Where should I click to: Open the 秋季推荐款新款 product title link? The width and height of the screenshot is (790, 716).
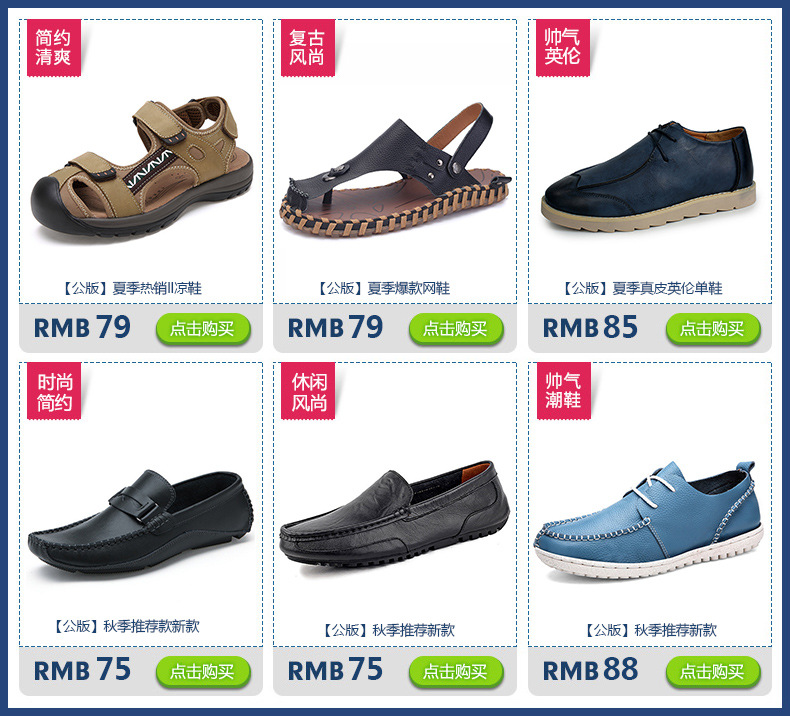[127, 626]
